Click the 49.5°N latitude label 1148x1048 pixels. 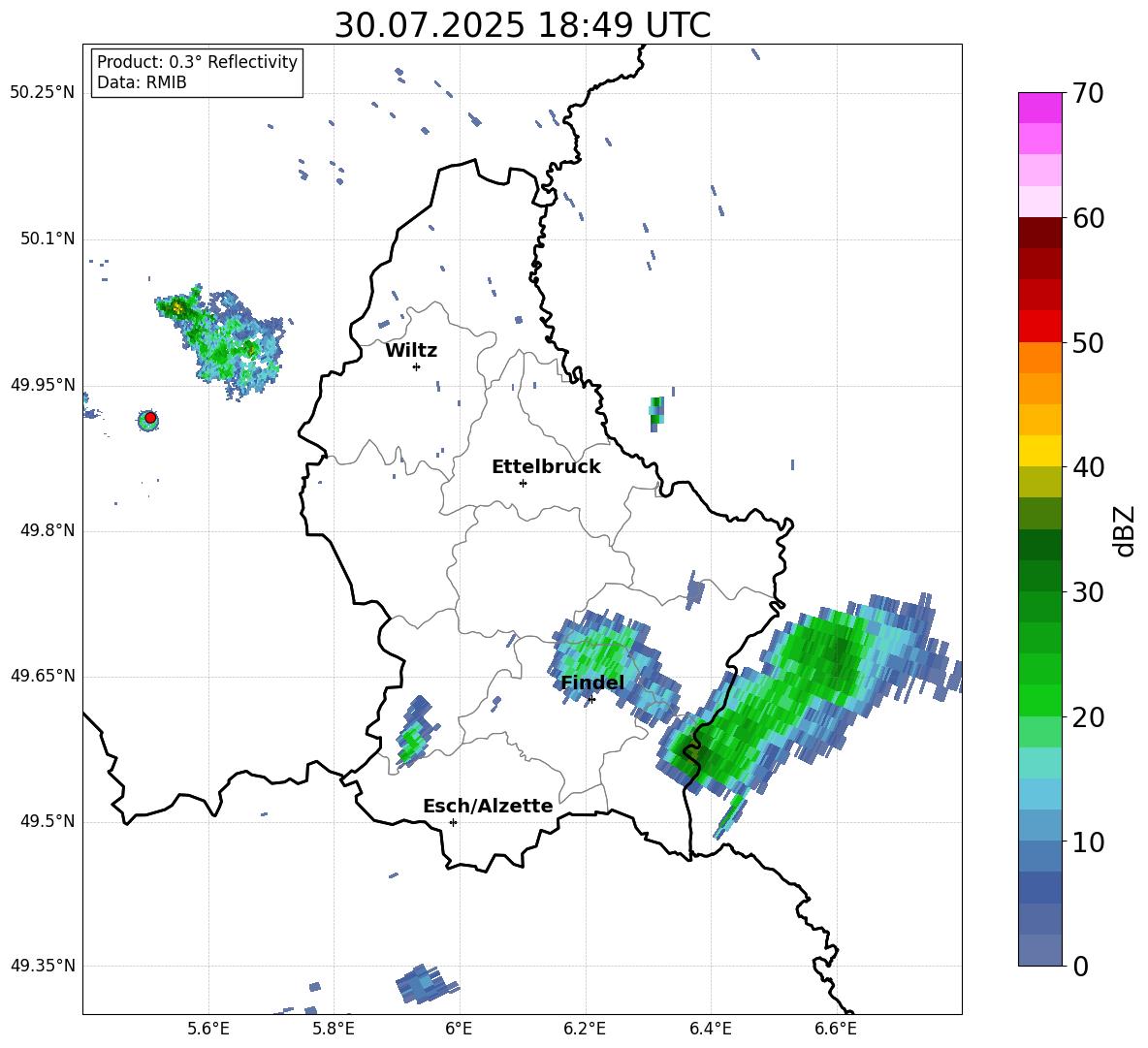[48, 821]
